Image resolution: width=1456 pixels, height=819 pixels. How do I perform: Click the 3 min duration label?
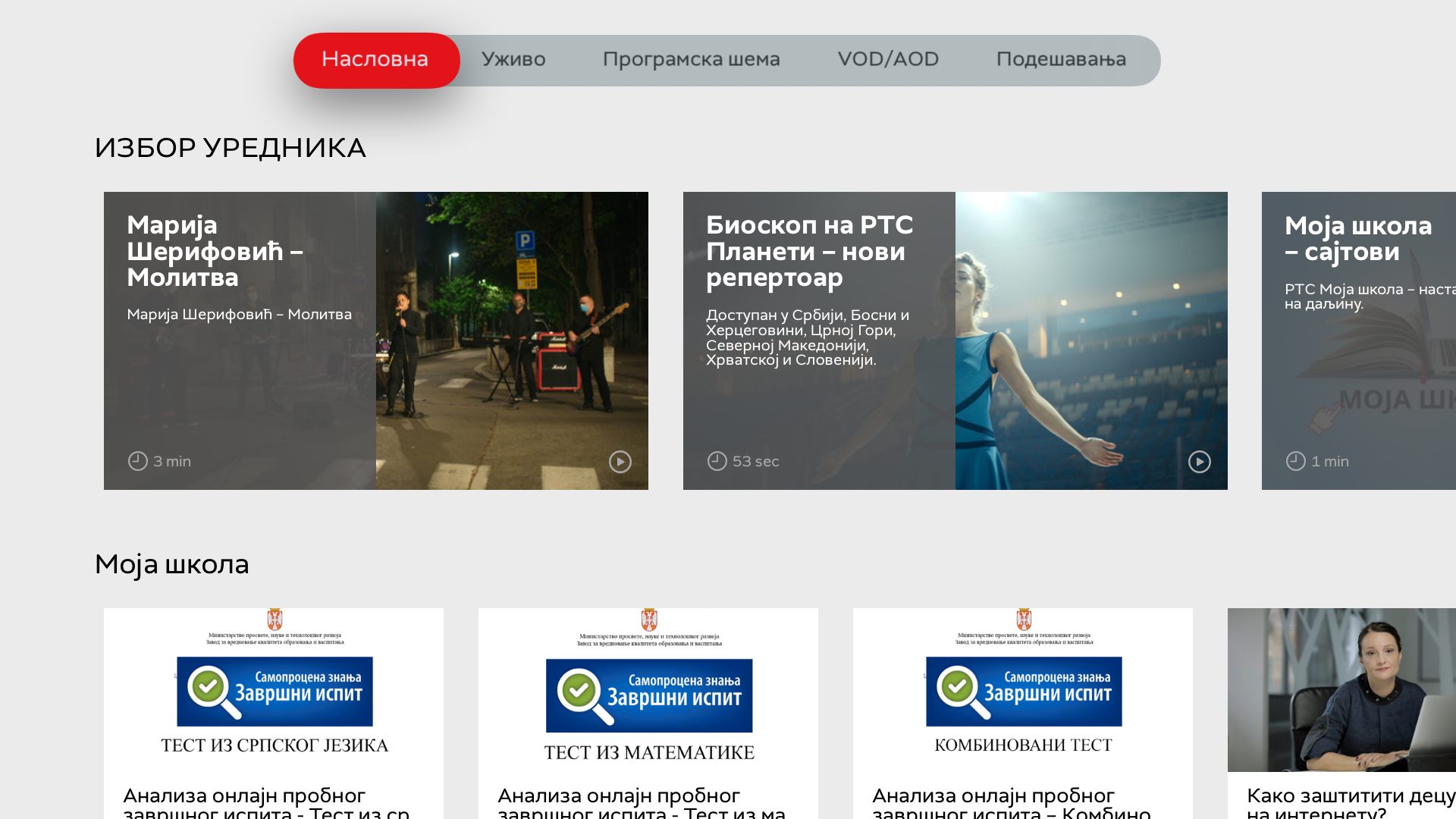coord(172,462)
